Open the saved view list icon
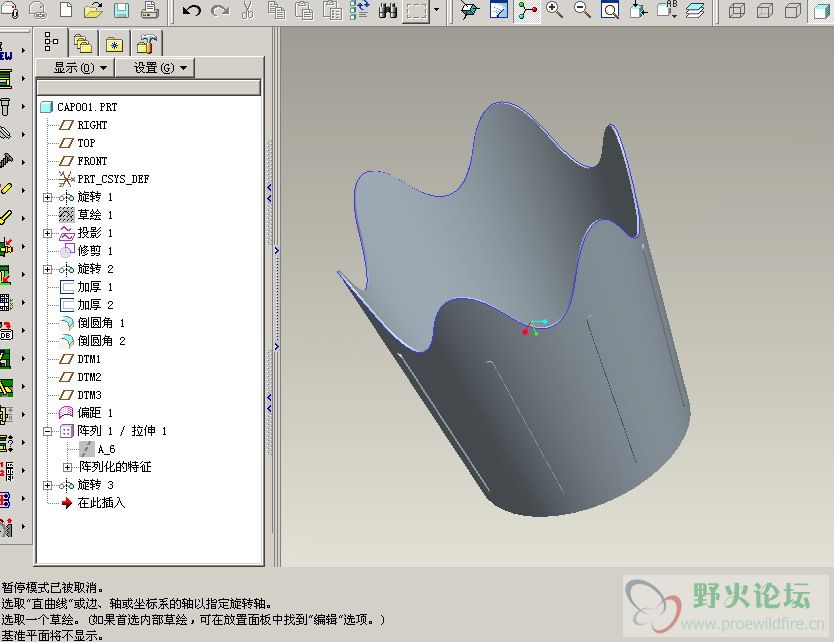 pos(667,10)
